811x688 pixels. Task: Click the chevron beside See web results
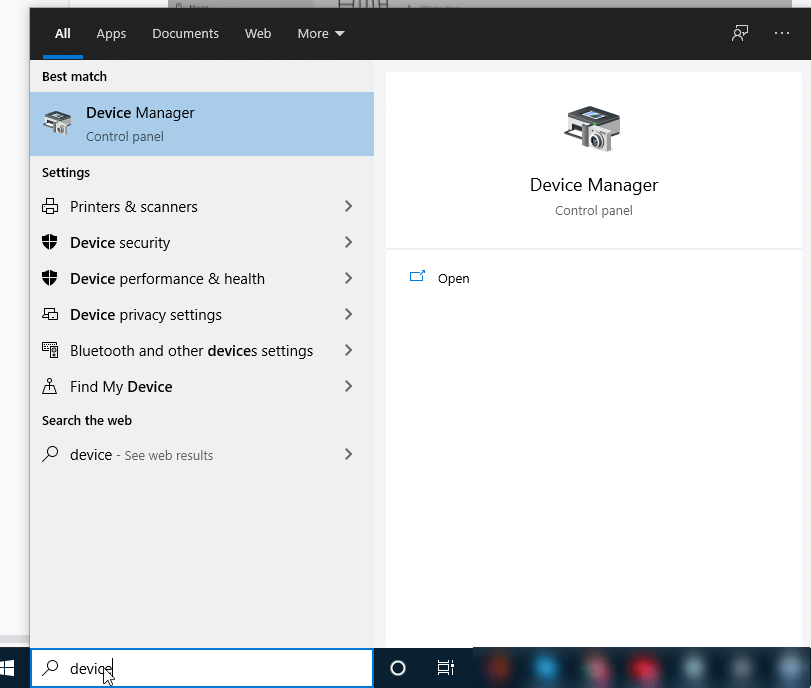click(x=347, y=455)
